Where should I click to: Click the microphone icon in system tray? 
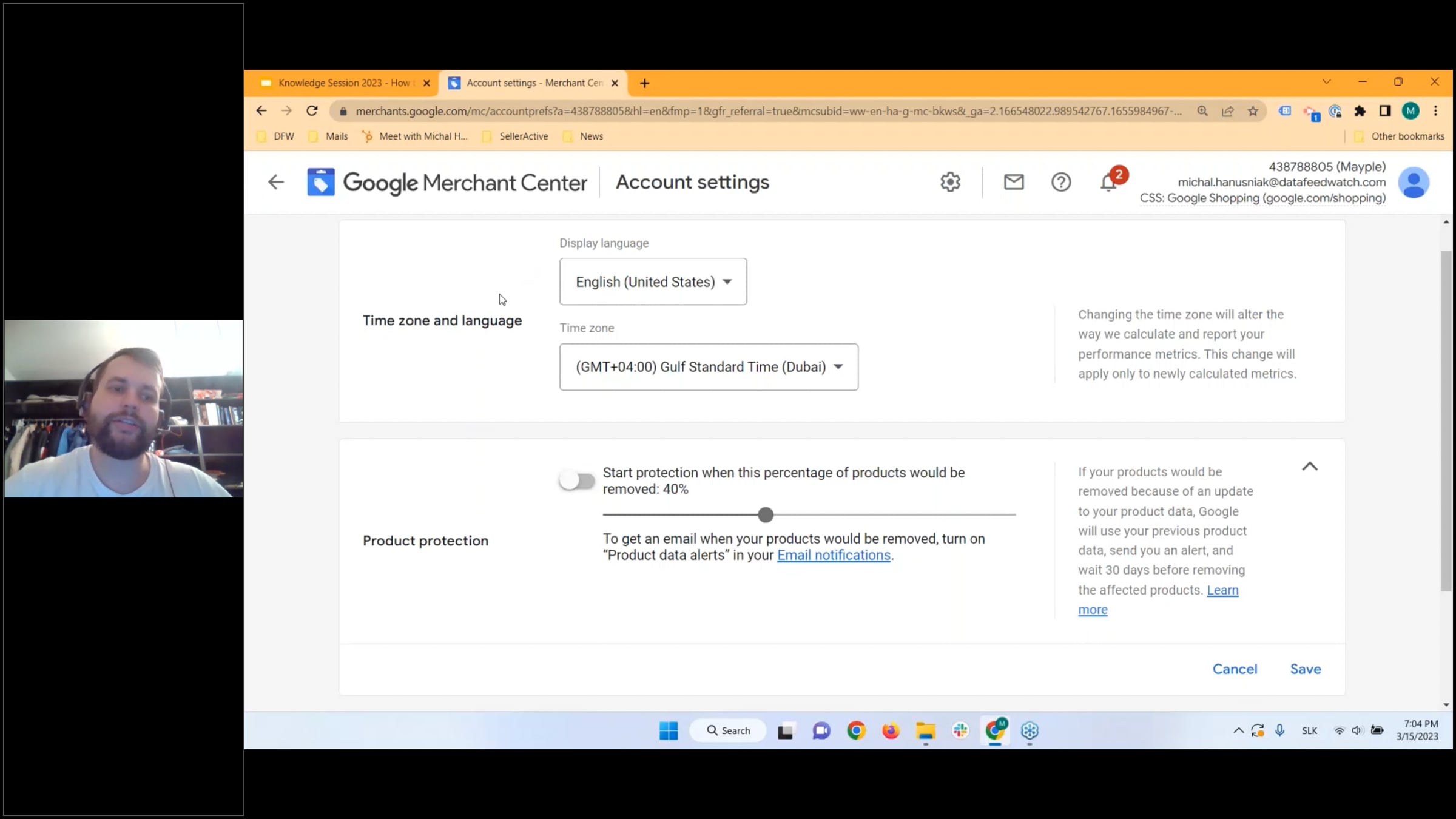pos(1279,730)
